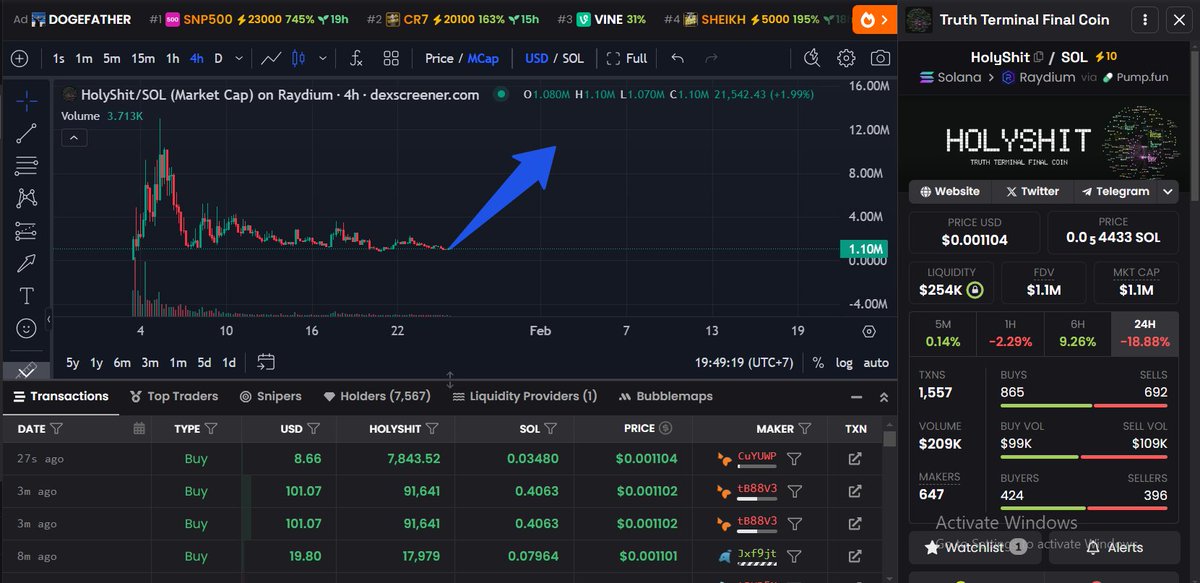Switch chart to MCap mode
1200x583 pixels.
click(483, 58)
